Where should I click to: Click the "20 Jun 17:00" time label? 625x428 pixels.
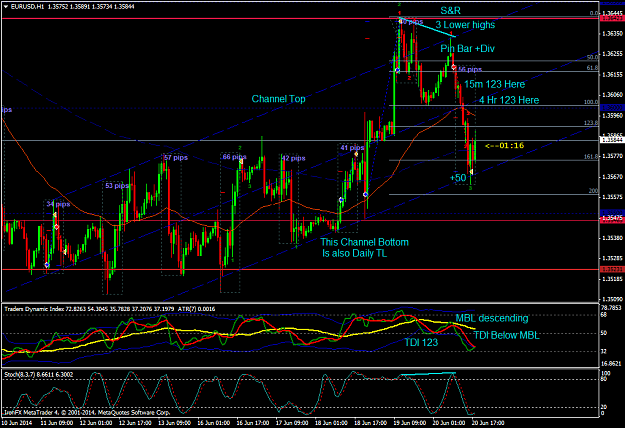point(488,423)
